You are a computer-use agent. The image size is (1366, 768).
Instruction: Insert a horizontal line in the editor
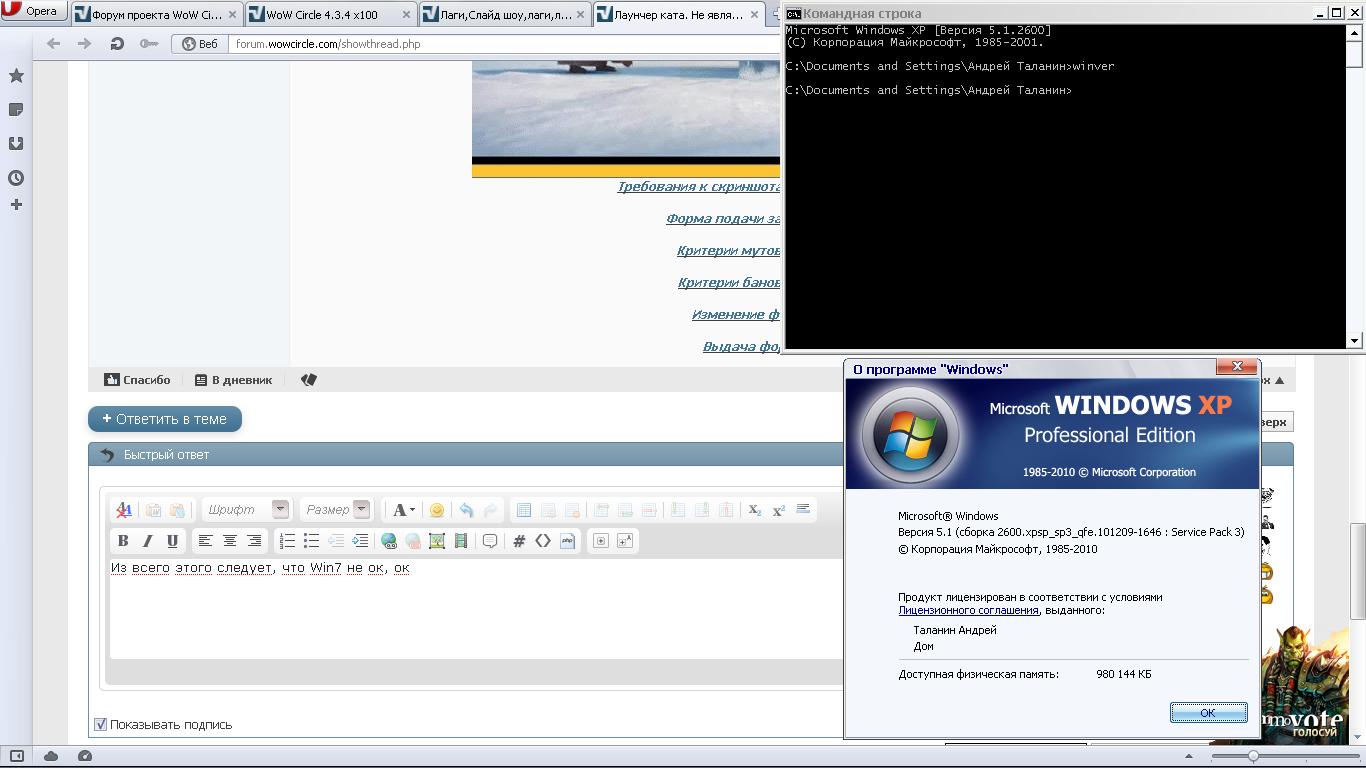pos(803,510)
